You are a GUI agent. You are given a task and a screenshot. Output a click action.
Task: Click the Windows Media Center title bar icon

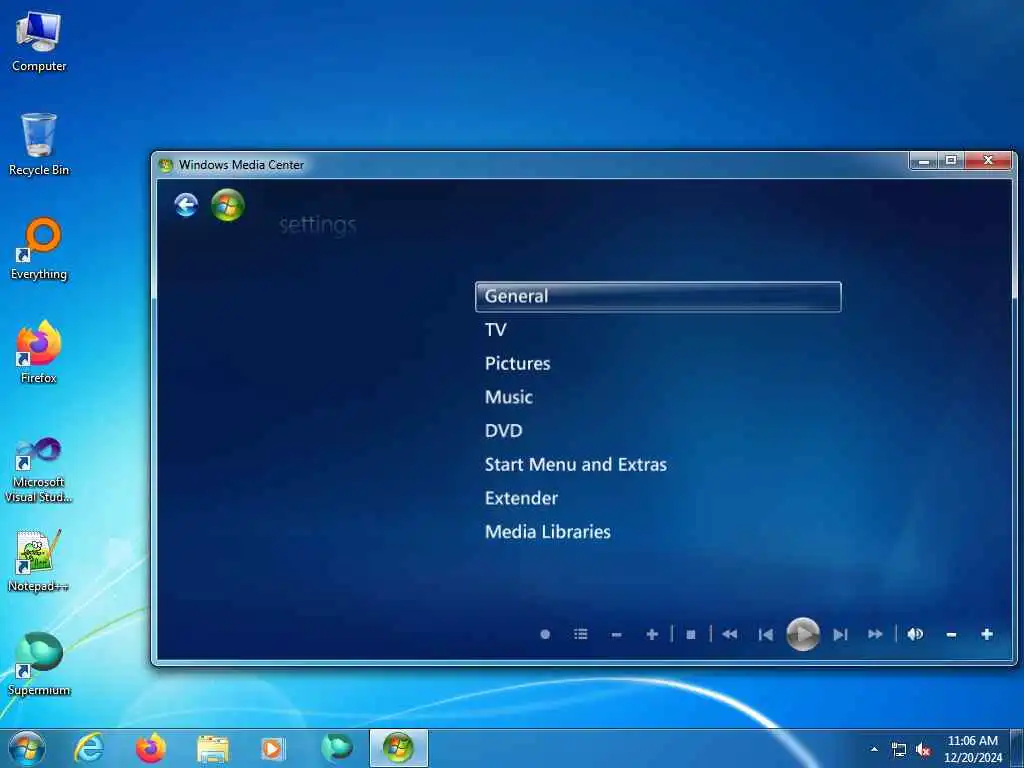(x=166, y=165)
